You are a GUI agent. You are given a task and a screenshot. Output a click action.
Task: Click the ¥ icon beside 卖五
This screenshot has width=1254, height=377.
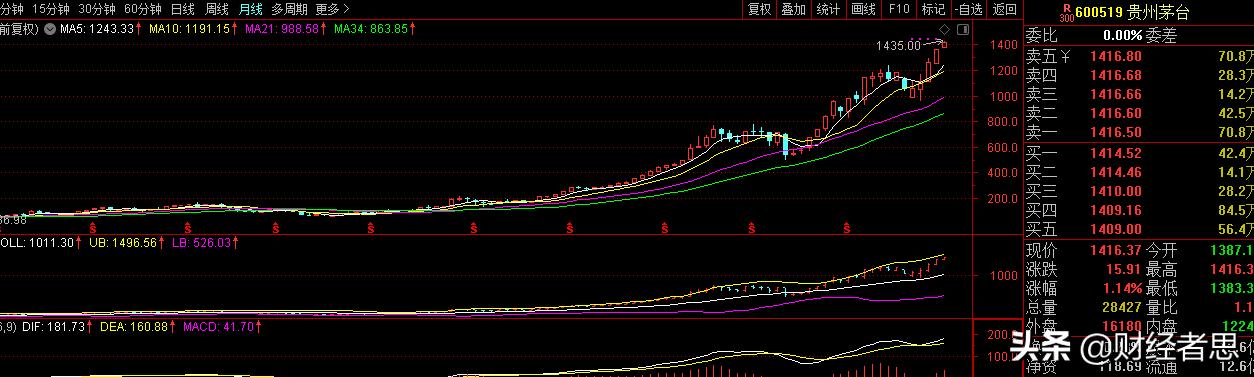1065,56
